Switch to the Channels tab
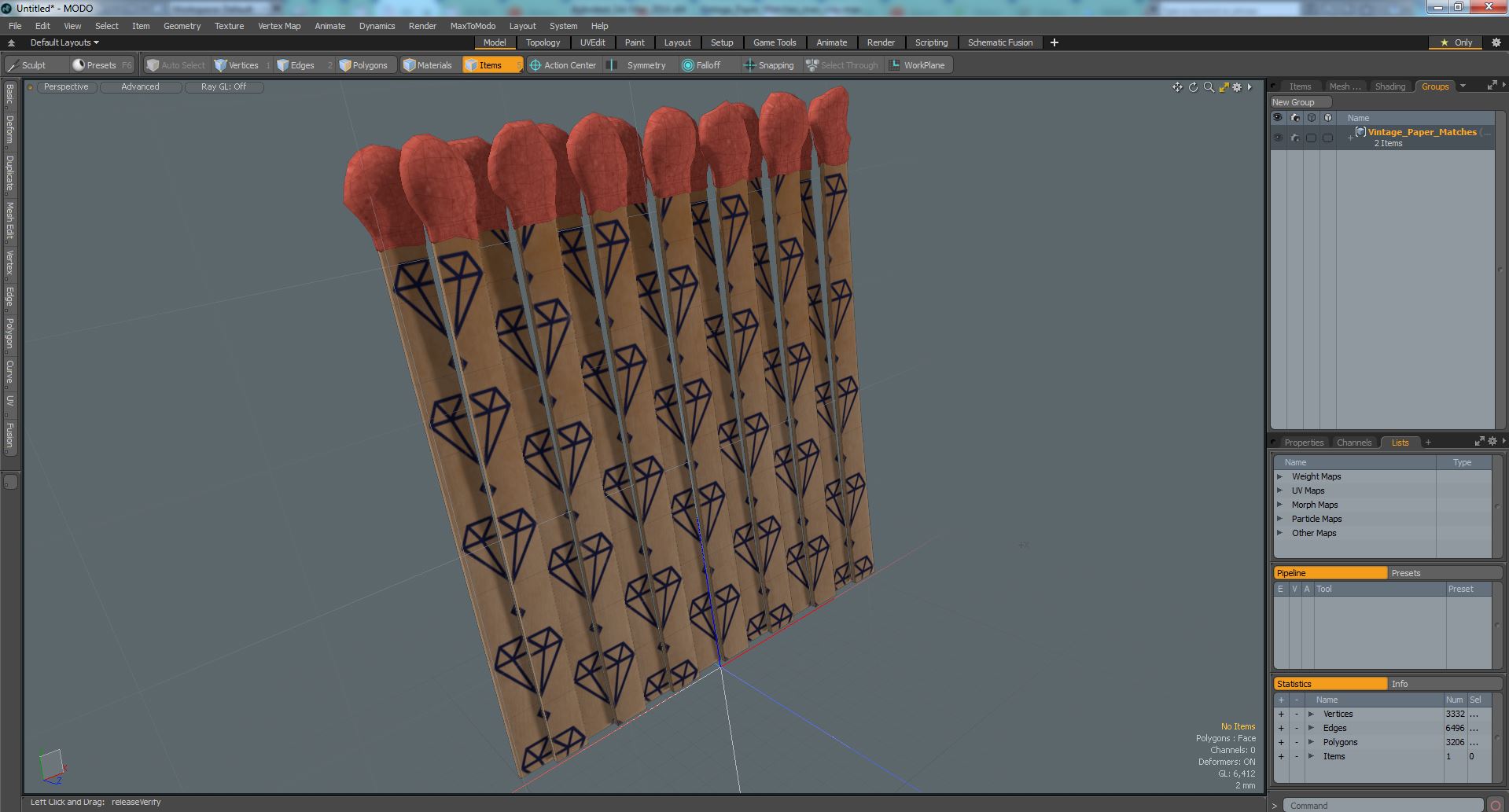 (x=1353, y=443)
